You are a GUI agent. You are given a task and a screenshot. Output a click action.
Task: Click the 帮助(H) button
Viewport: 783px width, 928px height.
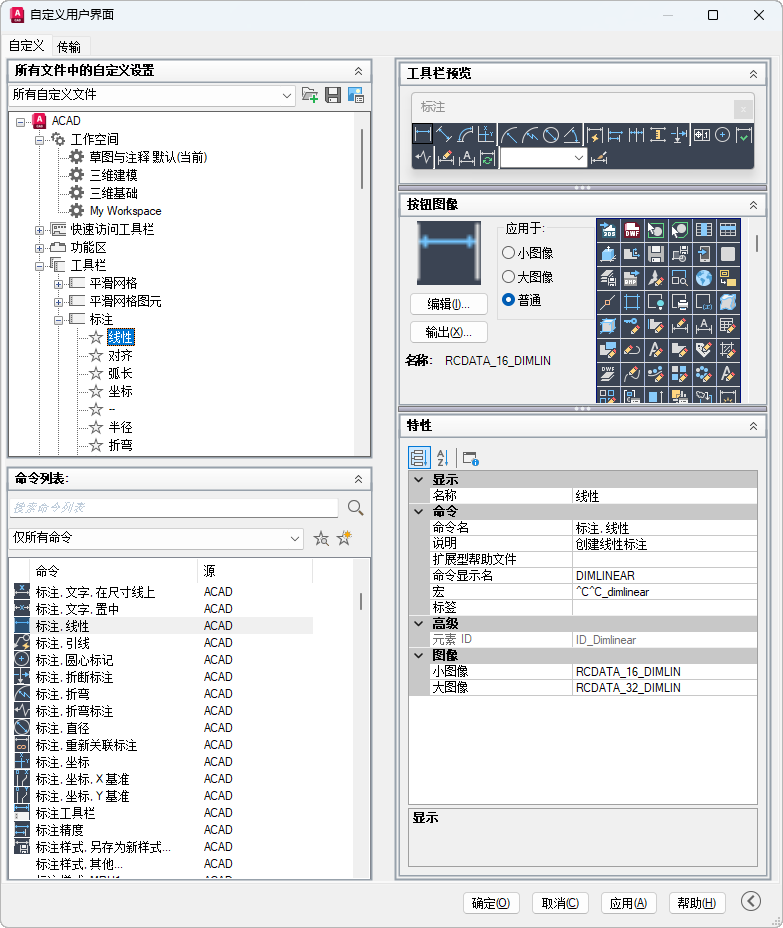point(697,903)
